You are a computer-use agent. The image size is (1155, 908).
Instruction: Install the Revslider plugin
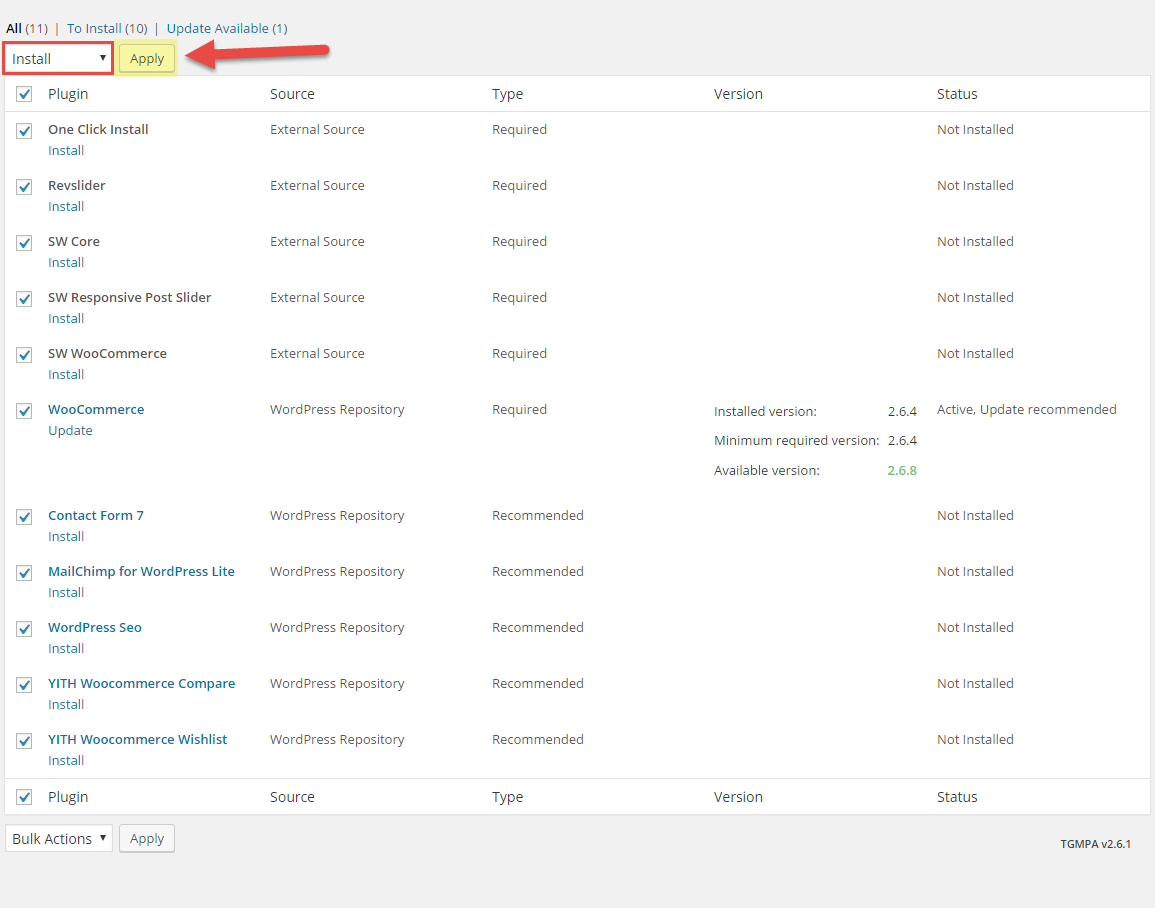[x=66, y=207]
